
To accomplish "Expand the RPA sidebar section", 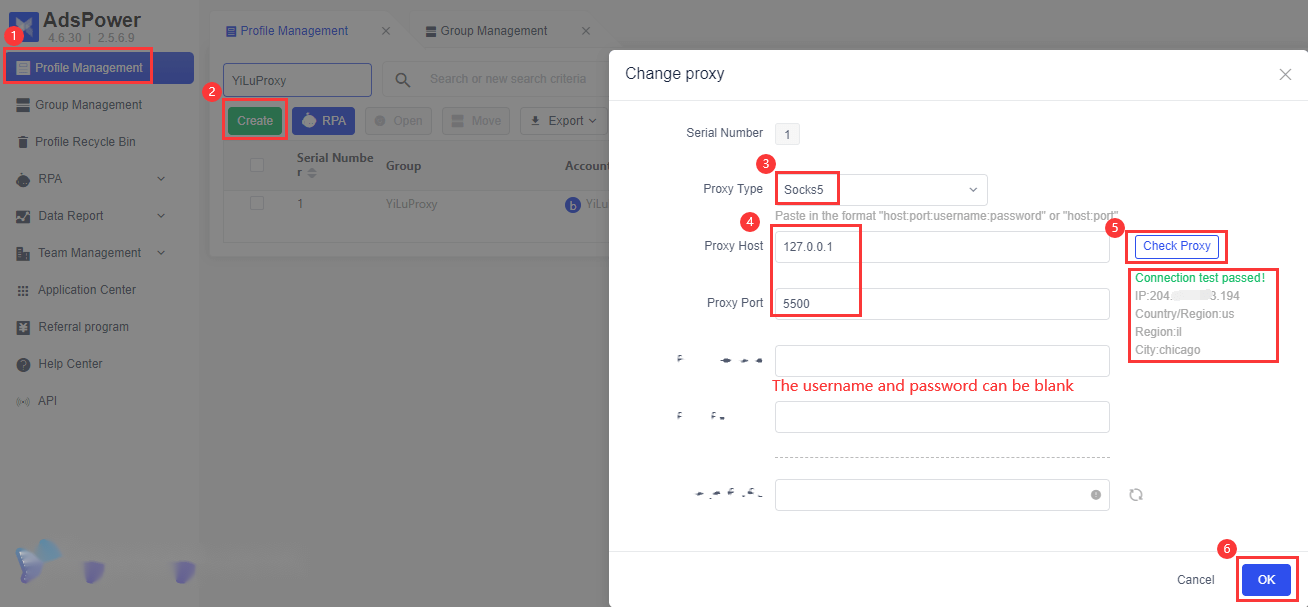I will point(161,179).
